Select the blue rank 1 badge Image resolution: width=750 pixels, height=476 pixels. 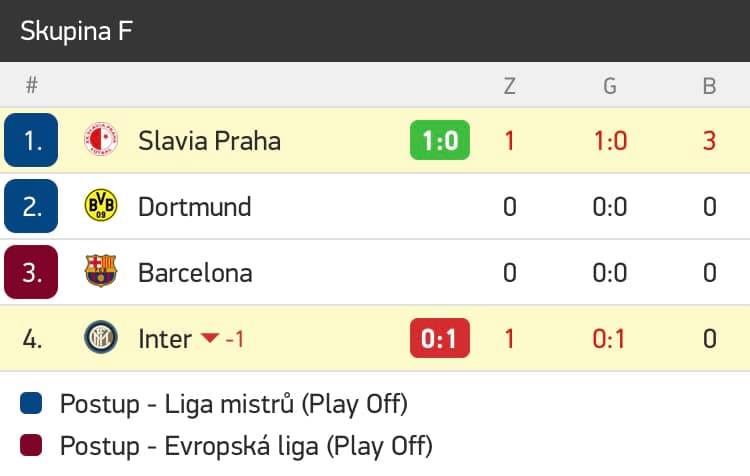click(x=31, y=140)
